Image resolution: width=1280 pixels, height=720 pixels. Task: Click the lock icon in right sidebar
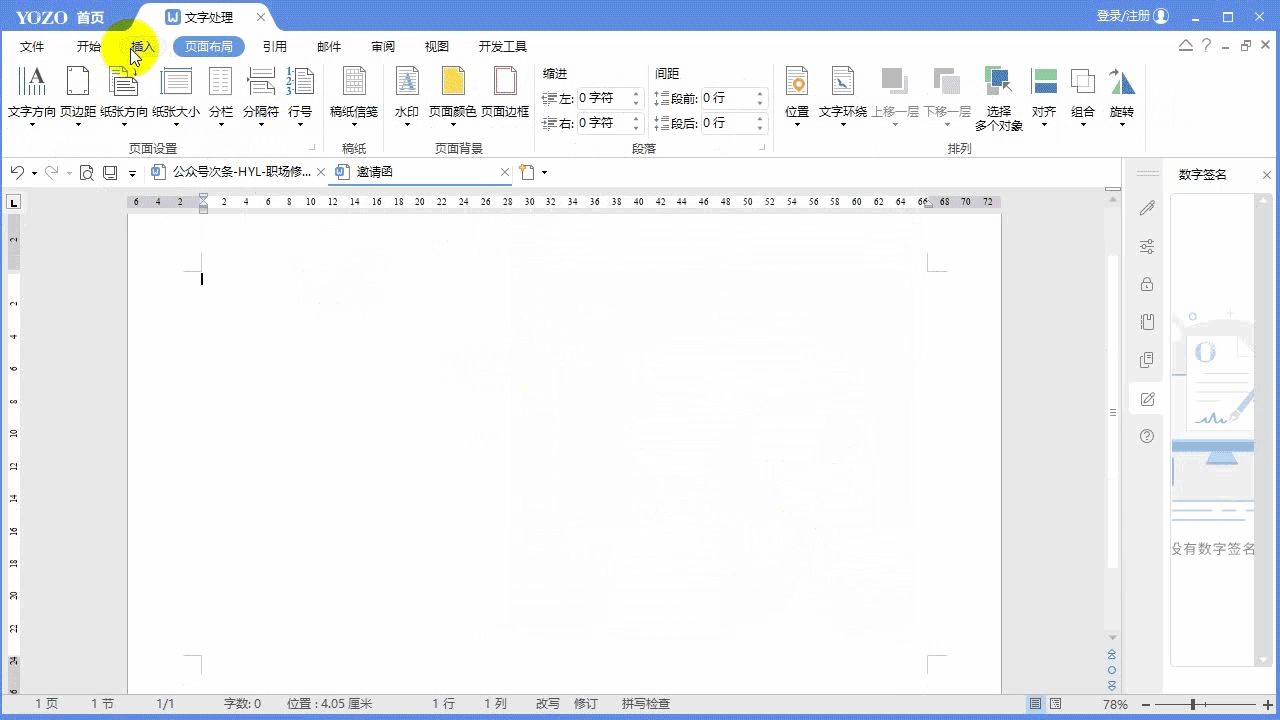coord(1147,284)
